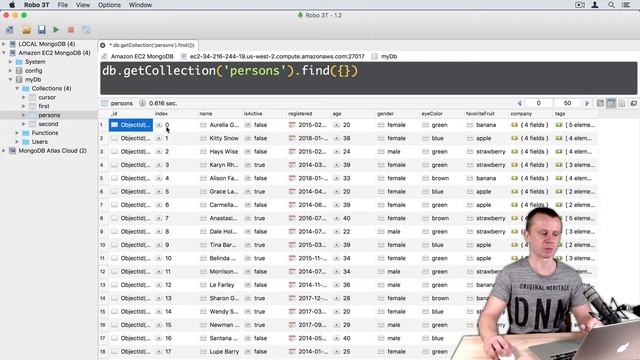Select the Users folder
Viewport: 640px width, 360px height.
[x=40, y=142]
